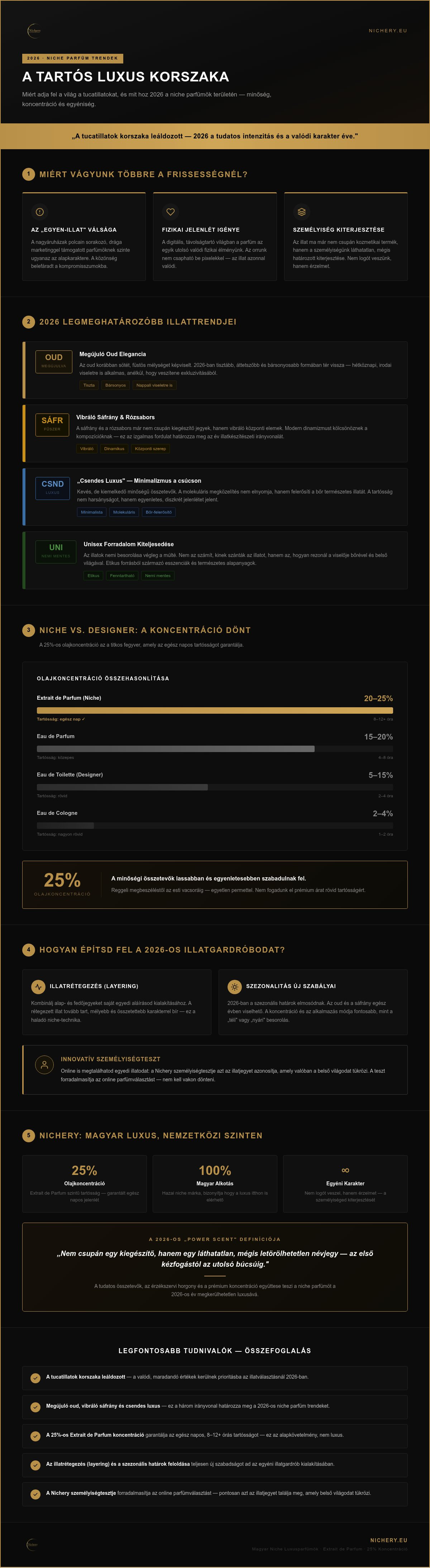Viewport: 430px width, 1568px height.
Task: Click the checkmark beside "A 25%-os Extrait de Parfum"
Action: tap(35, 1436)
